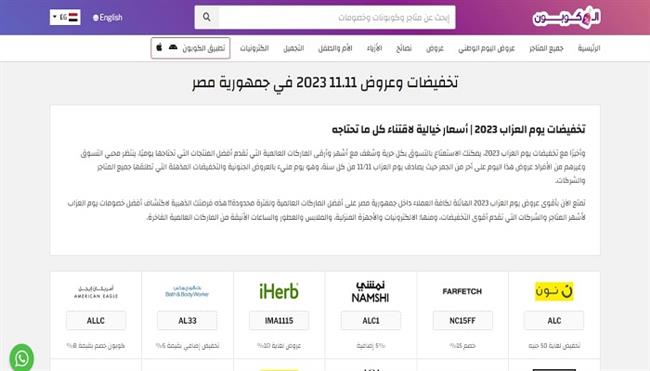Image resolution: width=650 pixels, height=371 pixels.
Task: Focus the store and coupon search field
Action: pos(337,17)
